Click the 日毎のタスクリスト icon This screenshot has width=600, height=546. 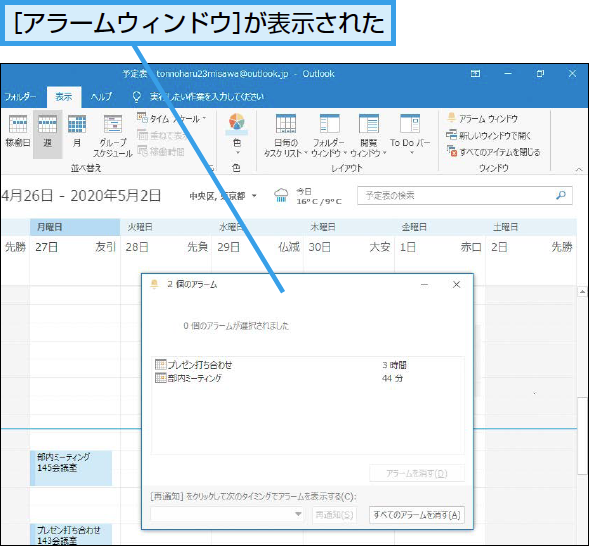click(x=285, y=135)
